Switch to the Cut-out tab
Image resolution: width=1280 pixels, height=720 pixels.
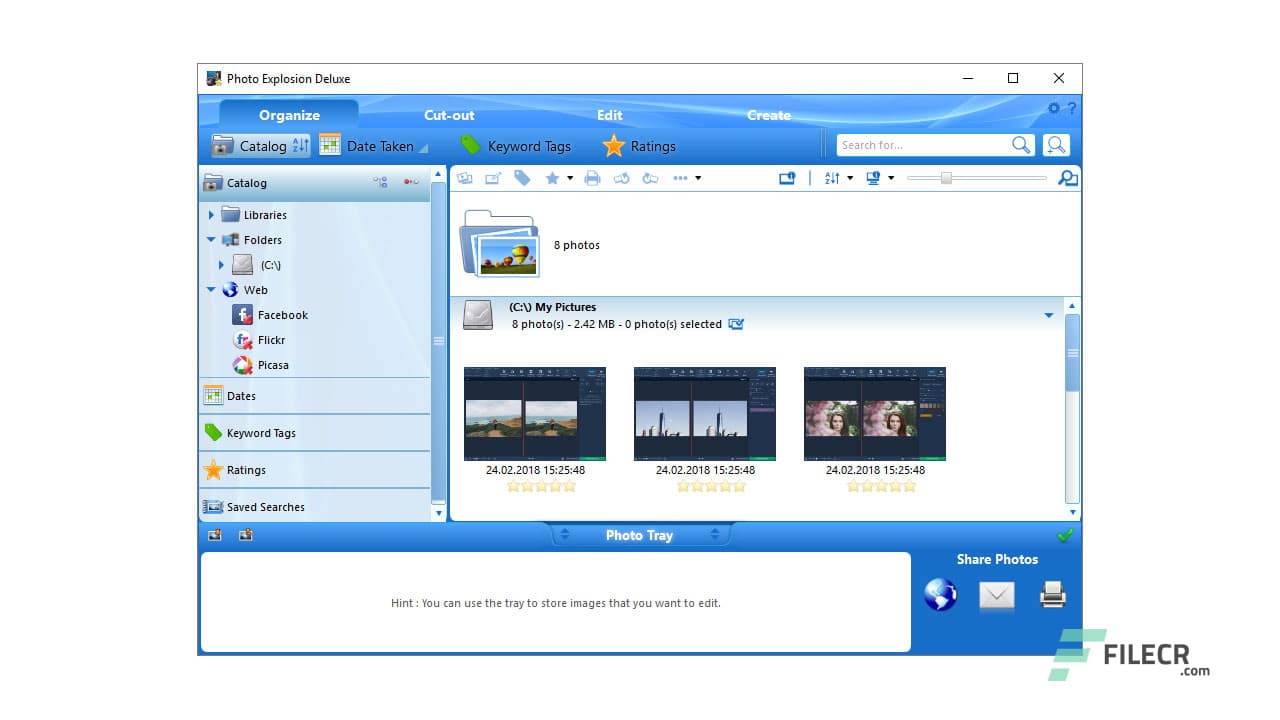pos(448,115)
